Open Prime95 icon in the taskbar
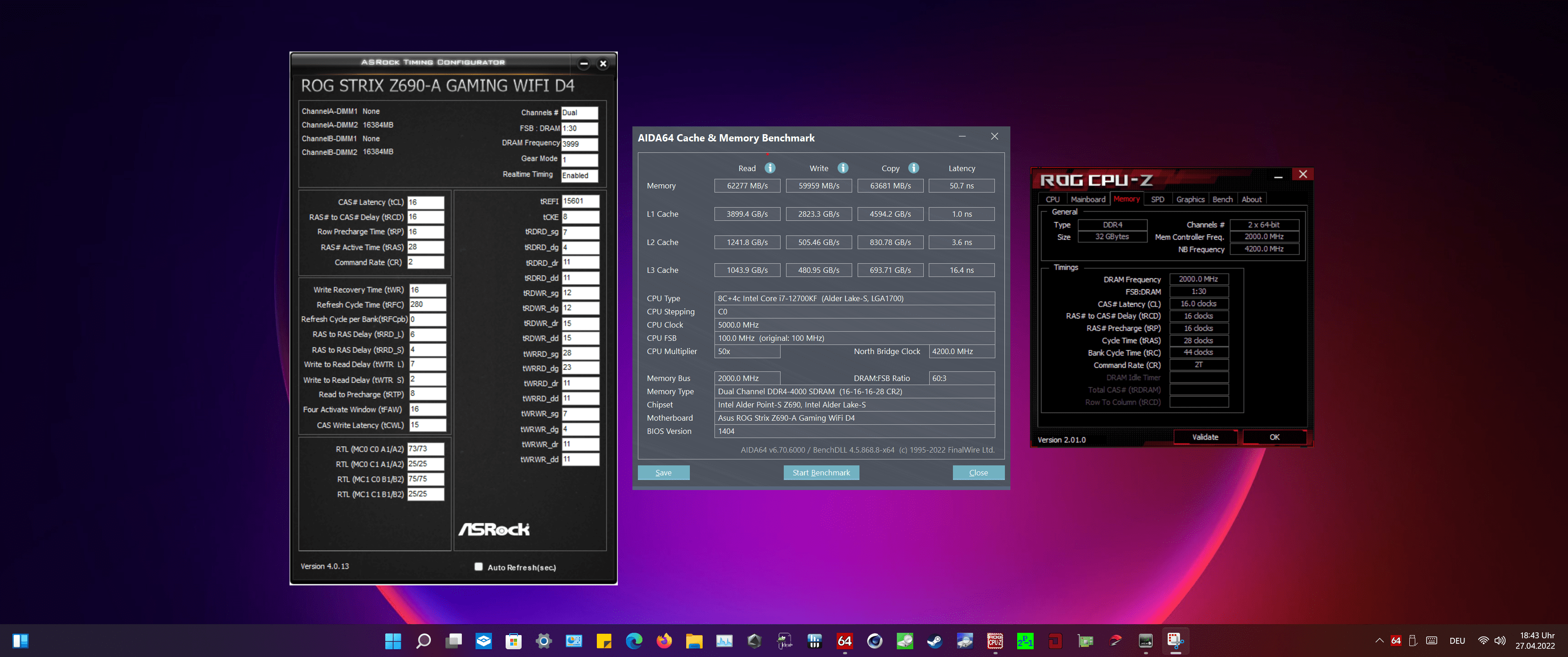The width and height of the screenshot is (1568, 657). point(1025,641)
